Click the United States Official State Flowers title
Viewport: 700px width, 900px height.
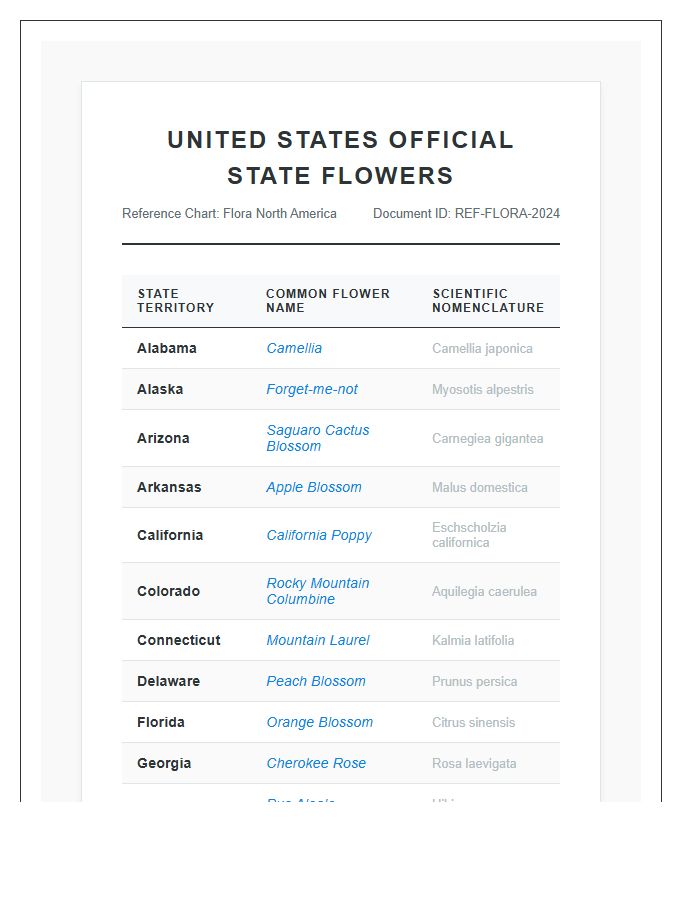pos(340,158)
